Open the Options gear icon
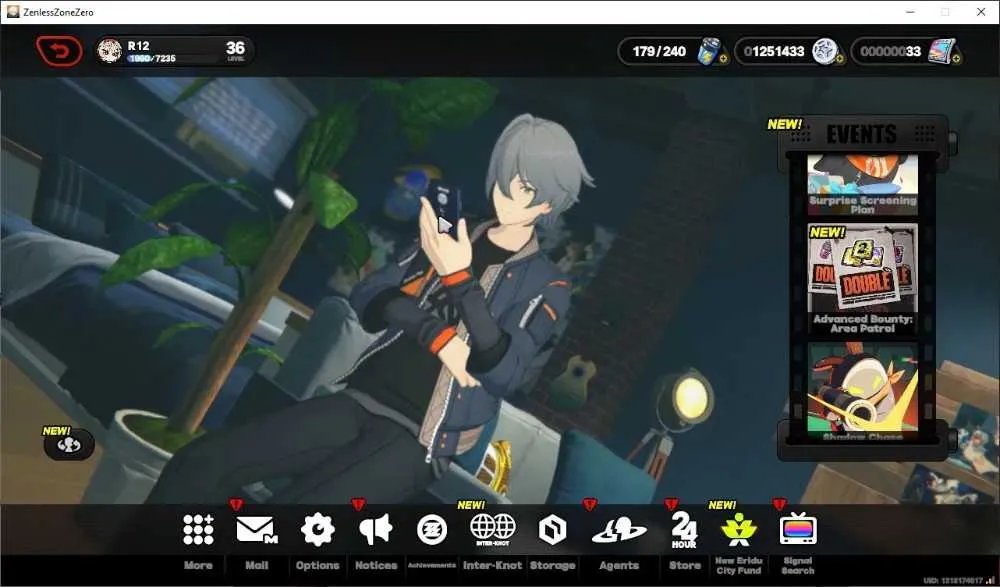Screen dimensions: 1000x587 tap(317, 530)
